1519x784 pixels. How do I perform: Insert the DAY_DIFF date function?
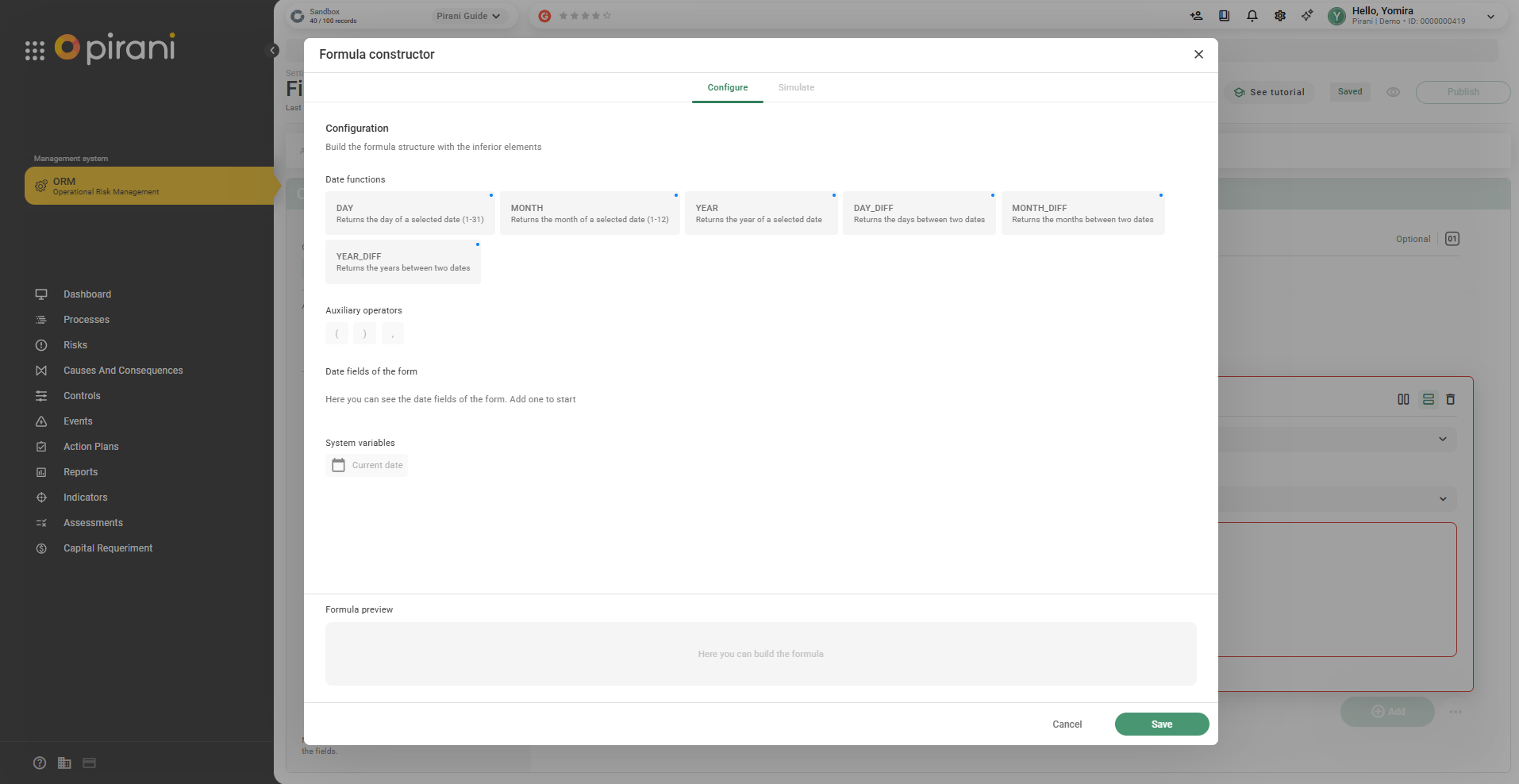pos(918,213)
